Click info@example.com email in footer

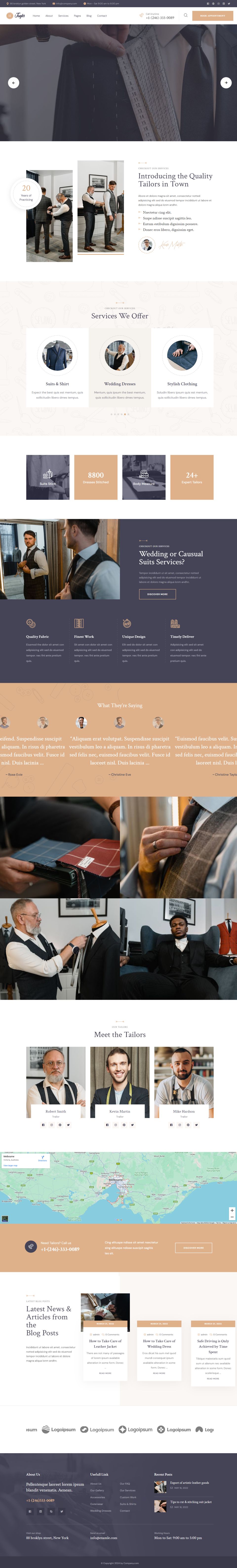click(104, 1538)
